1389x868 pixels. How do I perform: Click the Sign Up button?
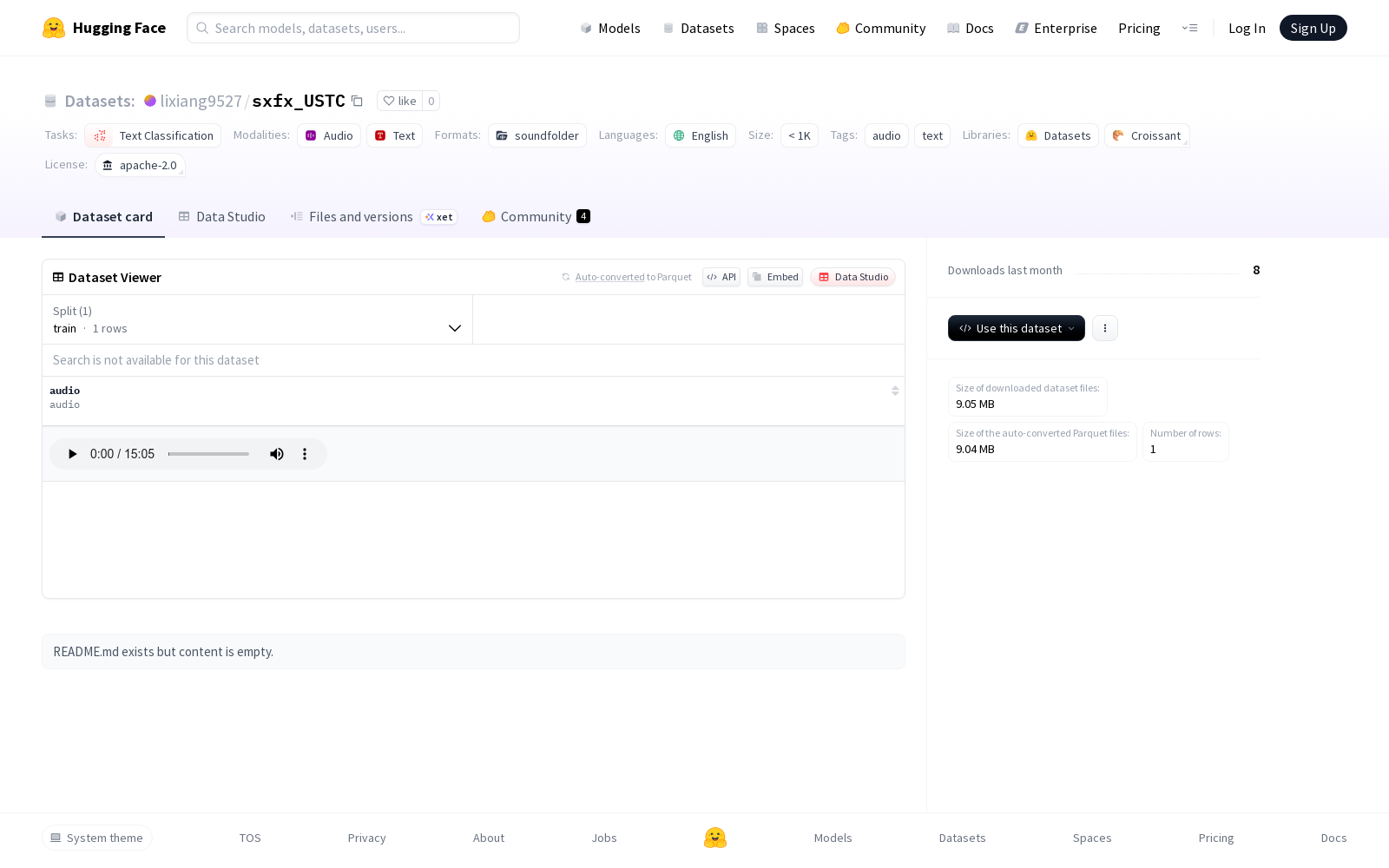click(1313, 28)
